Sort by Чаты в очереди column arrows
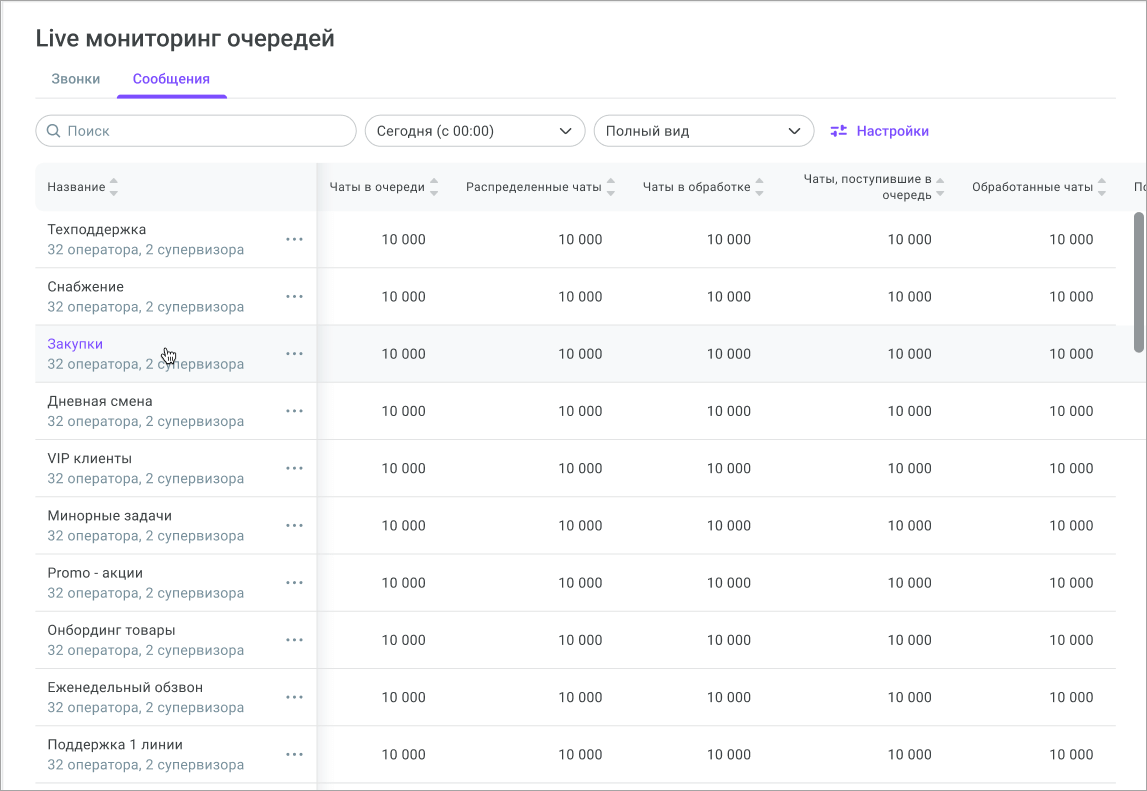 click(434, 187)
